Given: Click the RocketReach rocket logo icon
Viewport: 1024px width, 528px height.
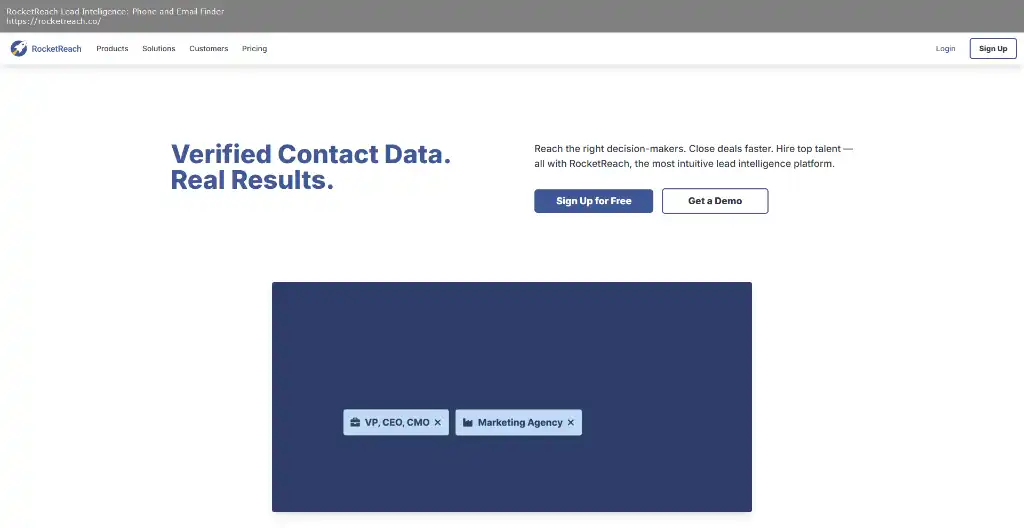Looking at the screenshot, I should coord(19,48).
